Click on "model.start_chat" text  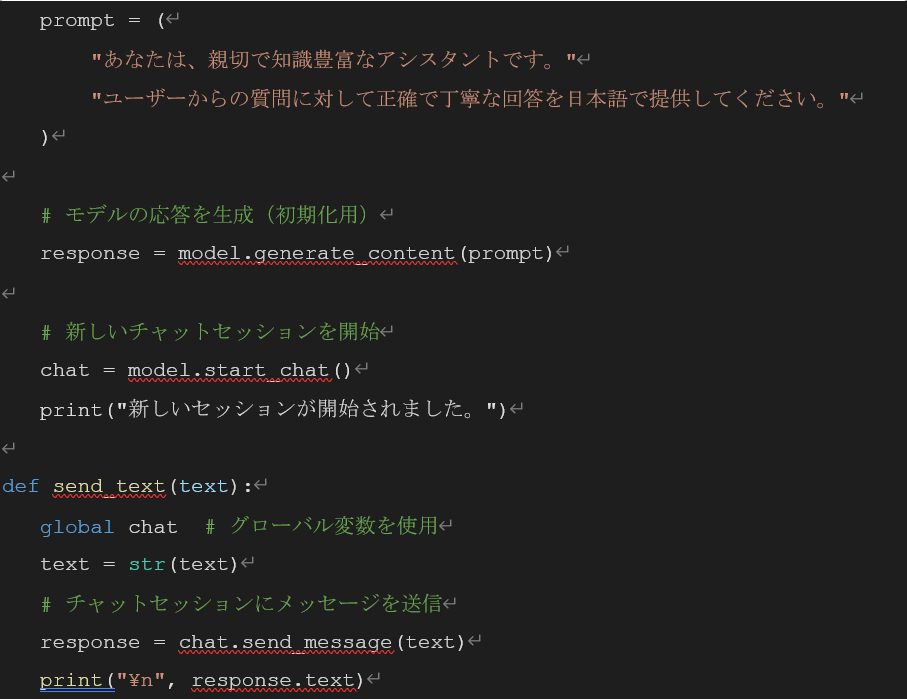click(x=229, y=370)
